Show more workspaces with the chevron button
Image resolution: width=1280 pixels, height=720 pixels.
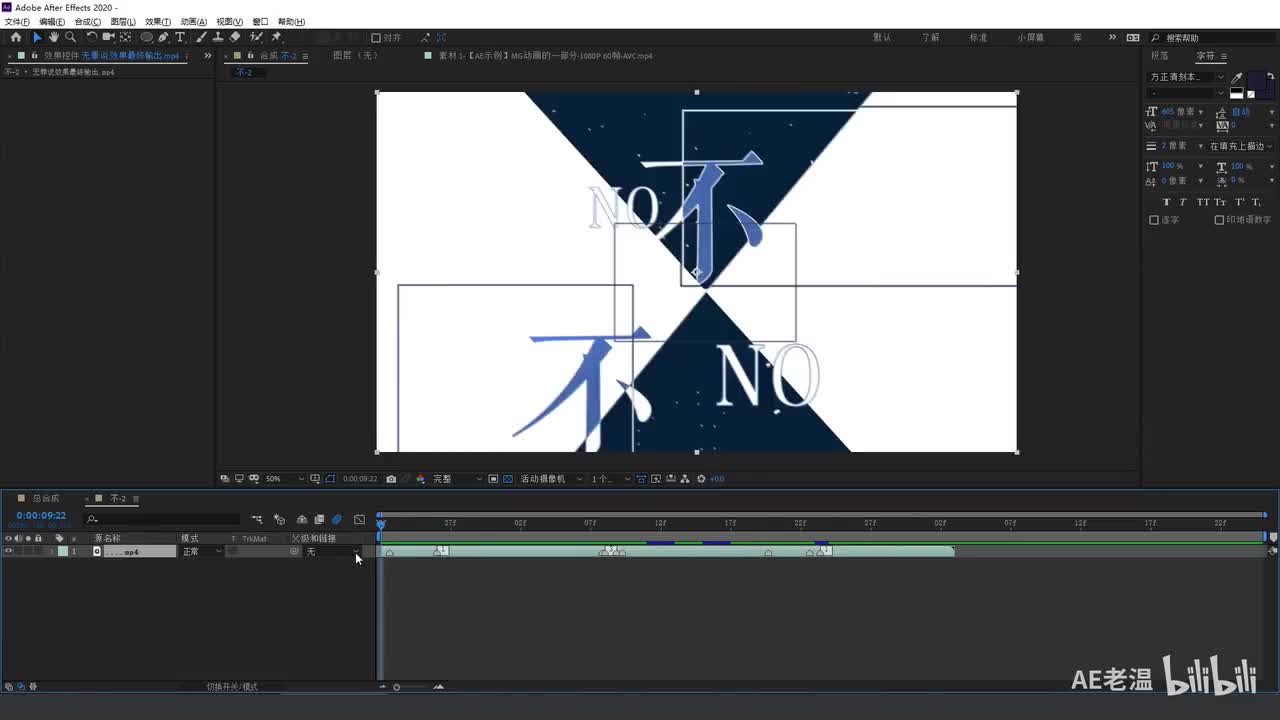click(1112, 37)
